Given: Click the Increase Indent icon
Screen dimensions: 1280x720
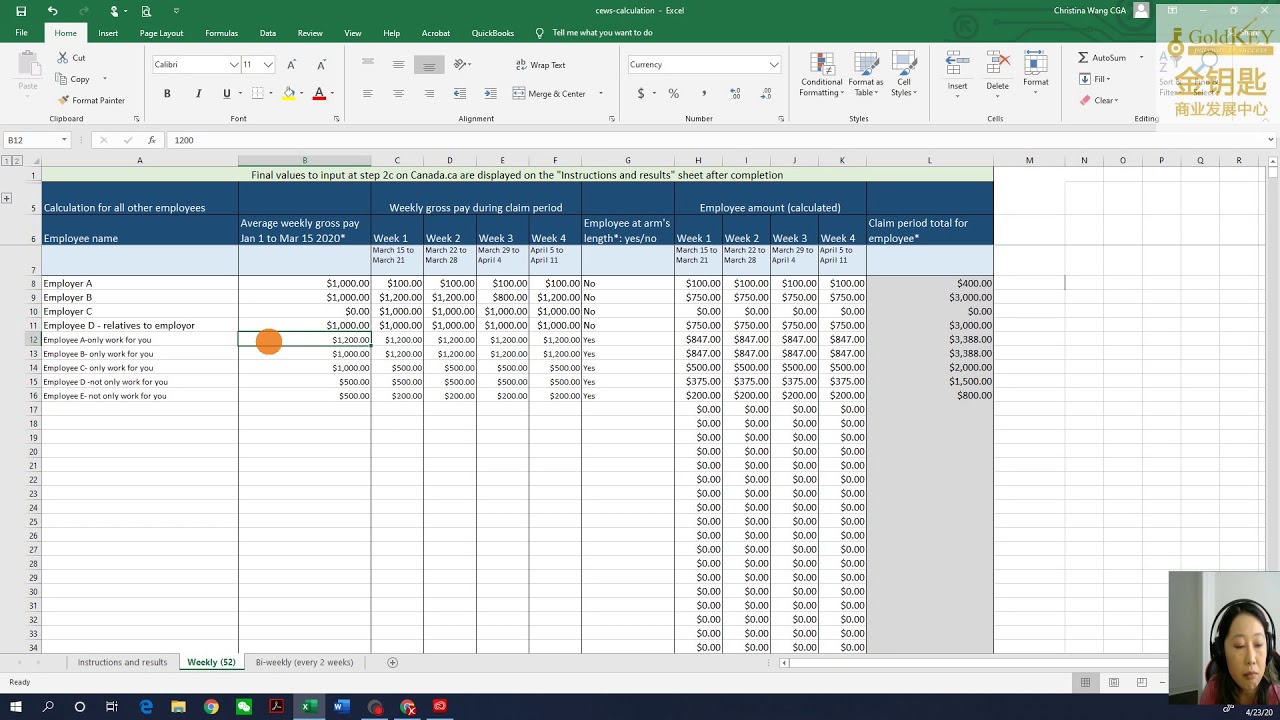Looking at the screenshot, I should point(490,93).
